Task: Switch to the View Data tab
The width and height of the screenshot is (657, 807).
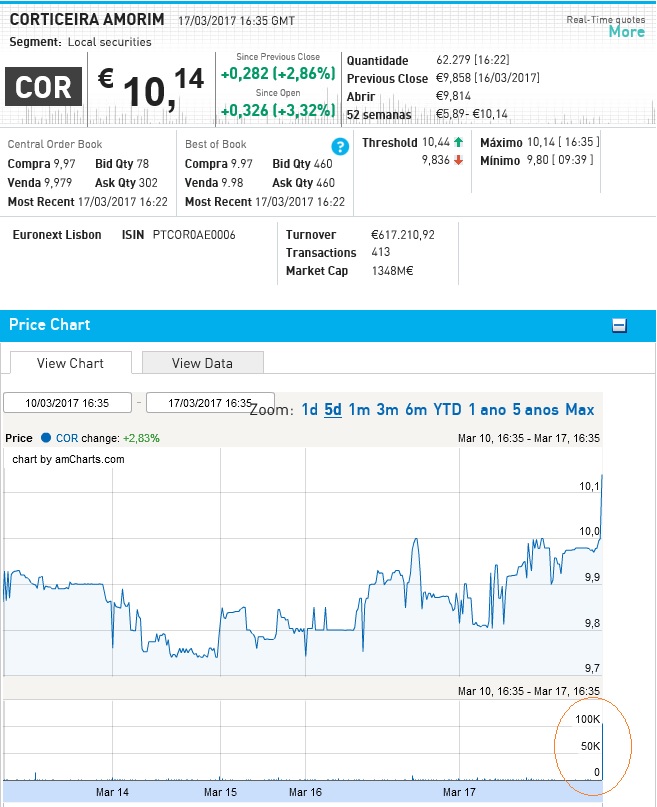Action: click(x=202, y=363)
